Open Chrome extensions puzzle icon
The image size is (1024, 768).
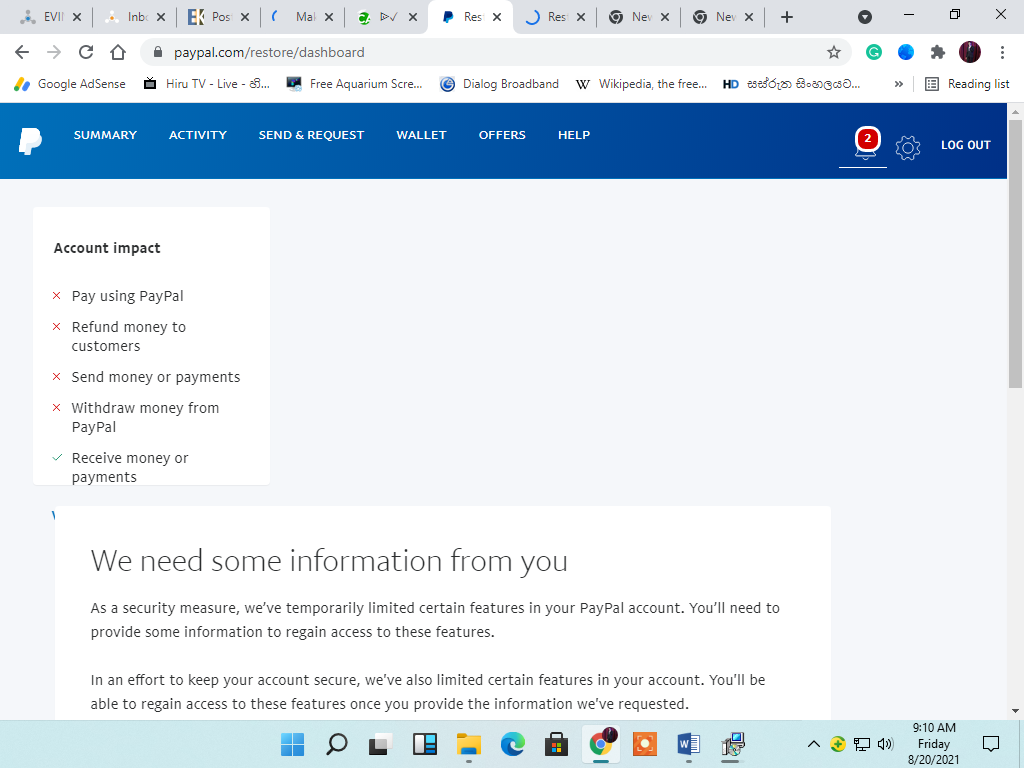point(938,52)
